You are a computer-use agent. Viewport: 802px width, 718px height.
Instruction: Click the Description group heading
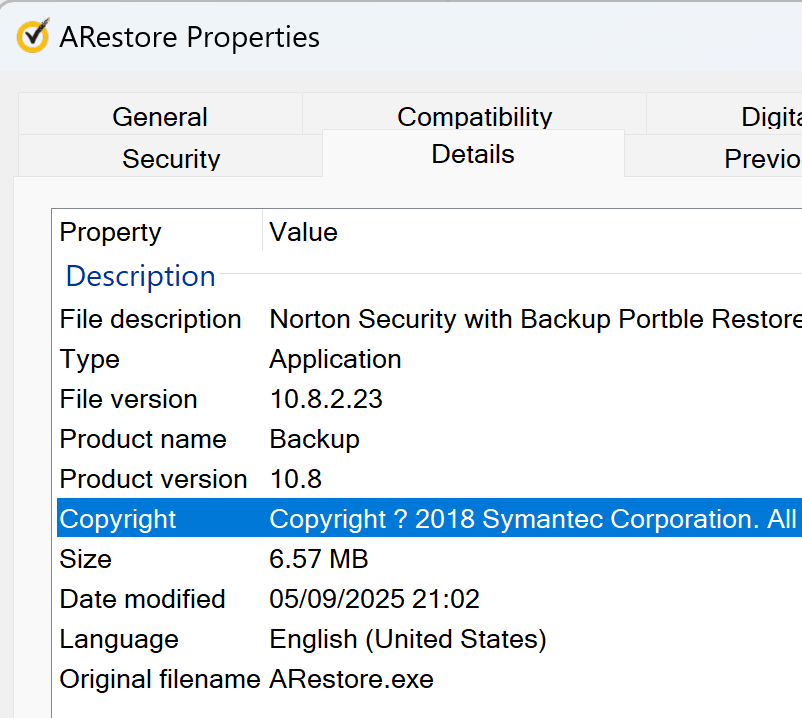pyautogui.click(x=140, y=276)
